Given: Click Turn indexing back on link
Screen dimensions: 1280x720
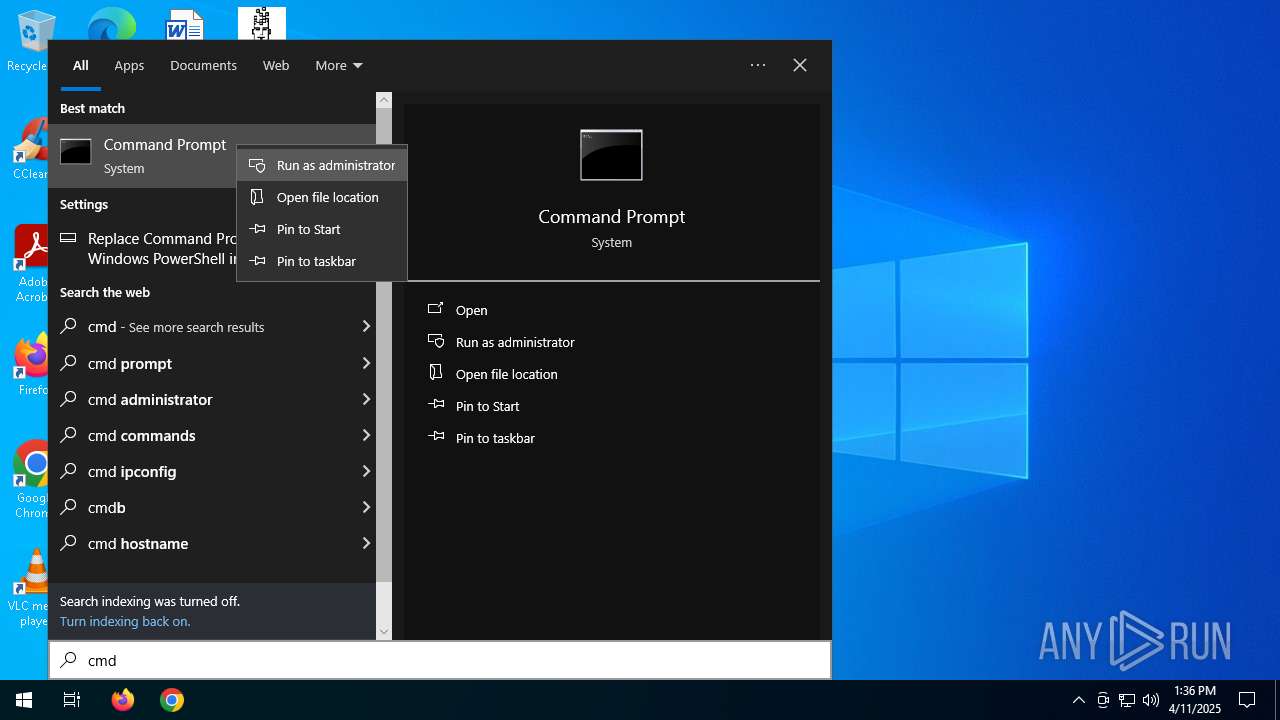Looking at the screenshot, I should (x=125, y=621).
